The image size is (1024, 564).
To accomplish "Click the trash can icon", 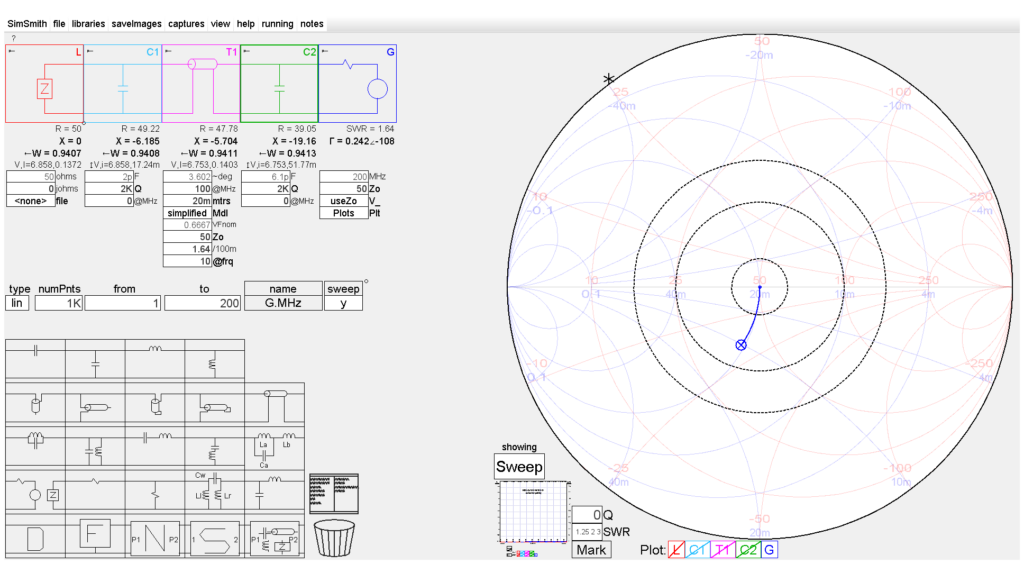I will pyautogui.click(x=334, y=538).
